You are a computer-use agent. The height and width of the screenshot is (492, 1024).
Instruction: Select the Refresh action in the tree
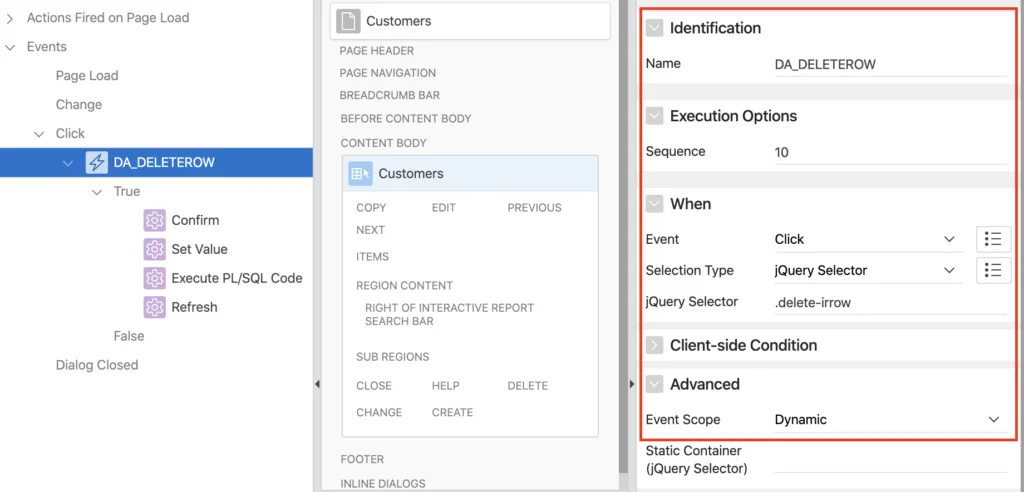[195, 307]
